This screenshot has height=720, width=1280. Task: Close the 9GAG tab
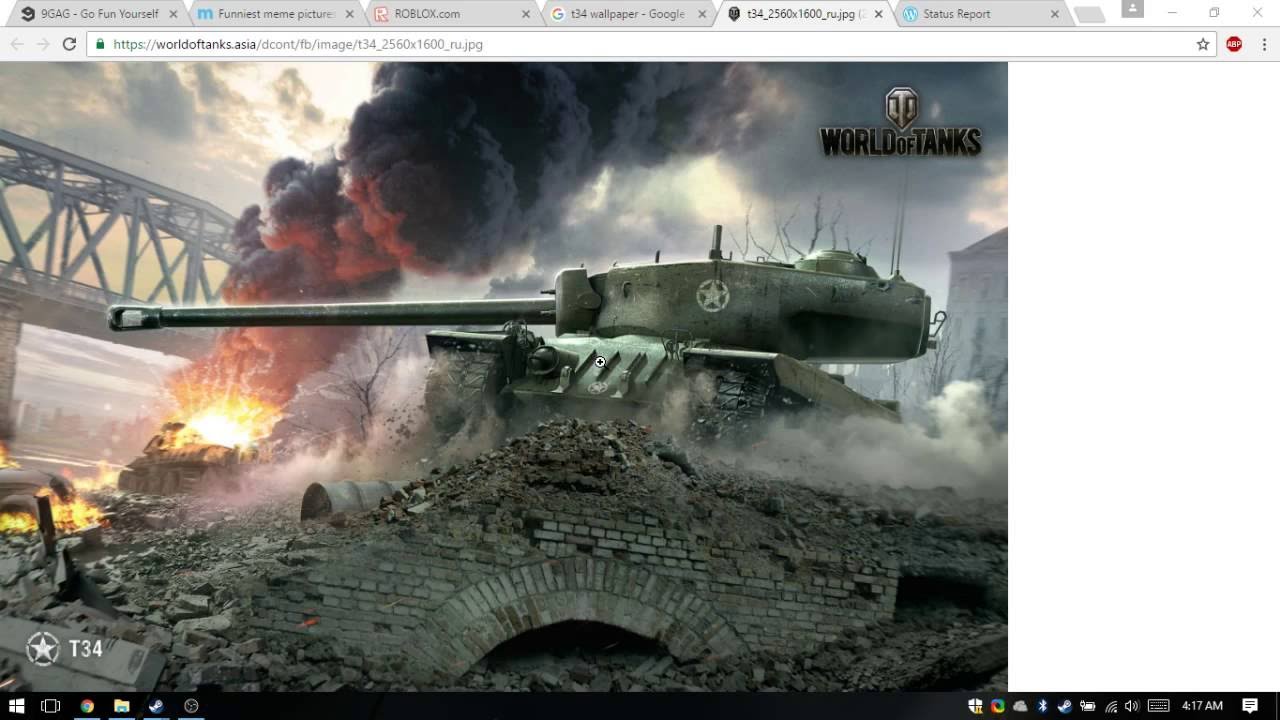click(173, 14)
